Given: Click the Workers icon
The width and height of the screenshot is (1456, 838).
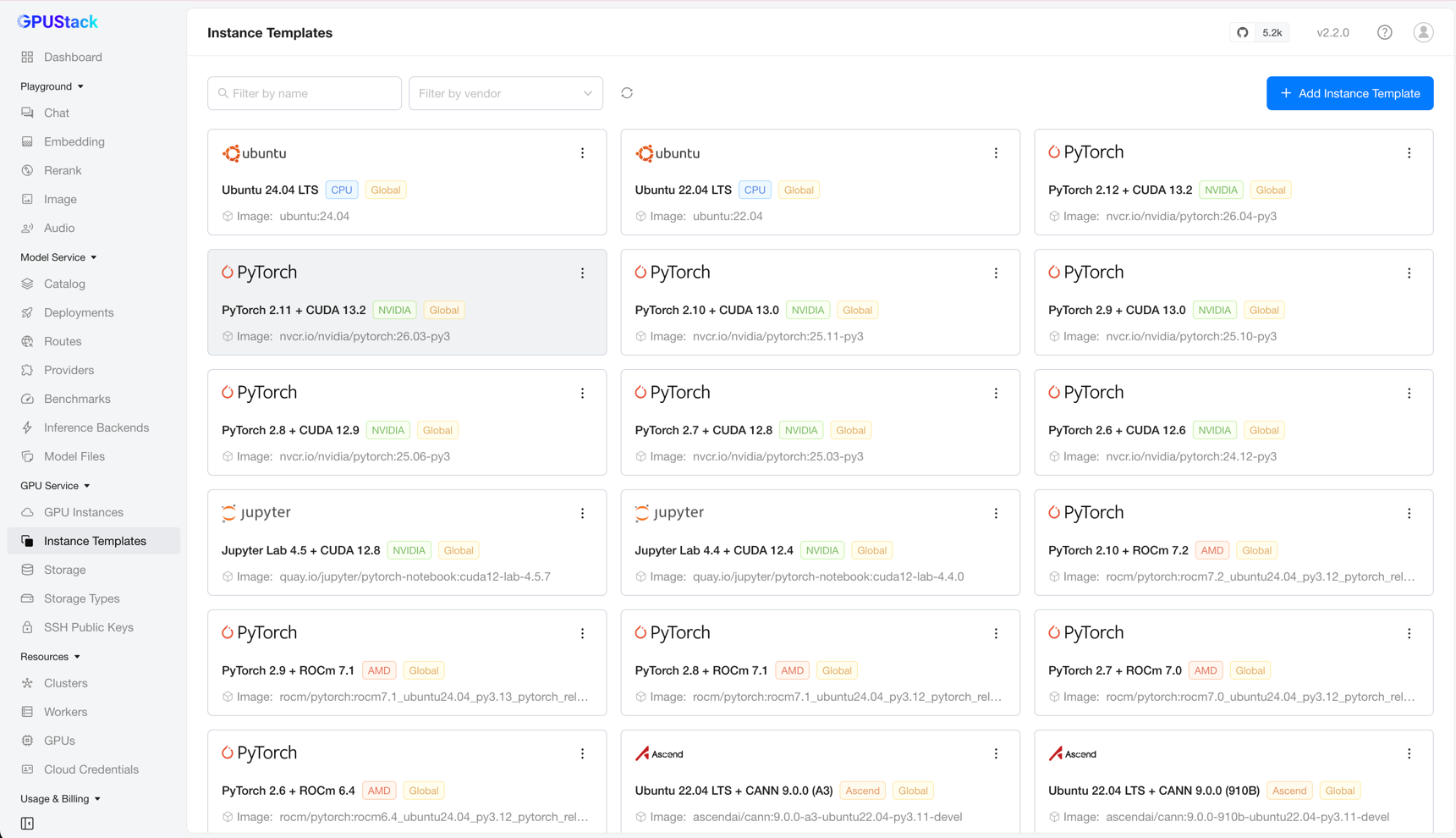Looking at the screenshot, I should click(x=27, y=712).
